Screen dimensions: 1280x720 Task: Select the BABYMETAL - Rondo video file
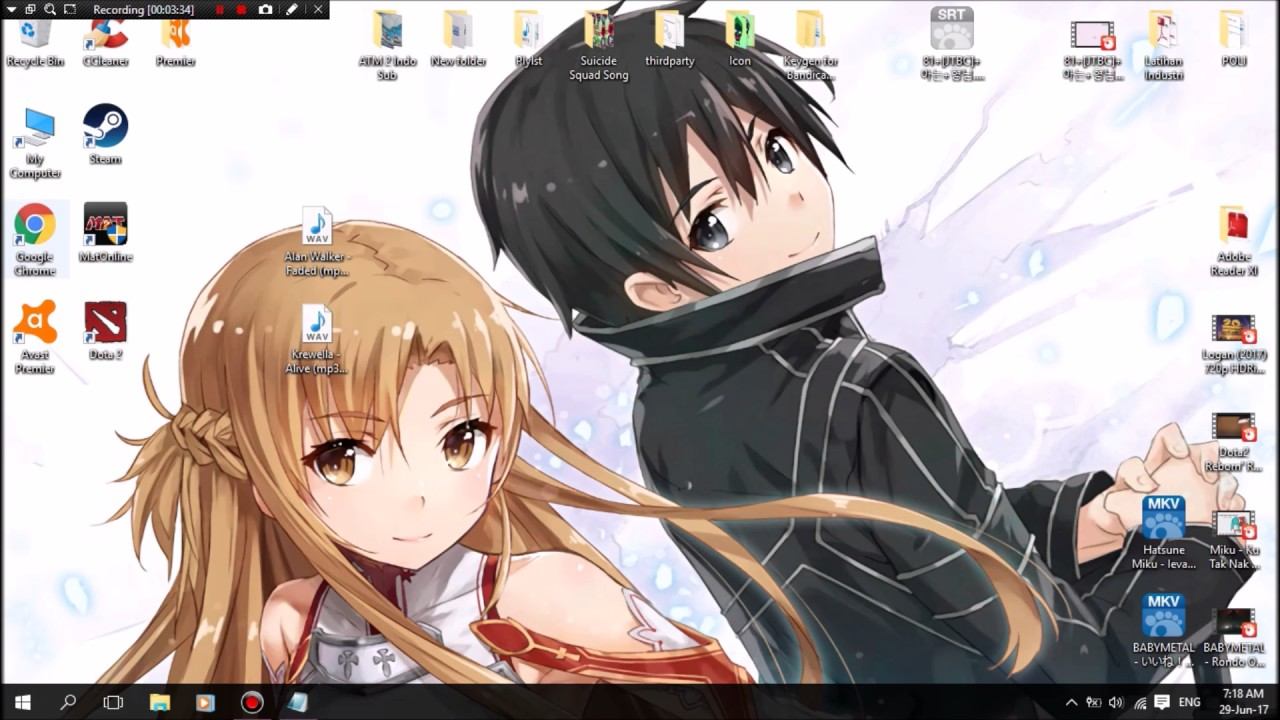pyautogui.click(x=1234, y=637)
